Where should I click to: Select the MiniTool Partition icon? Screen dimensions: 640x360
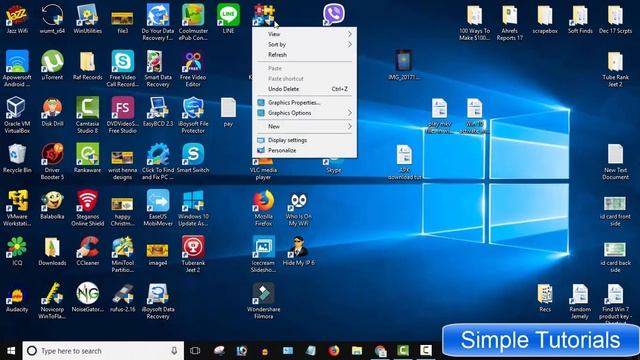coord(122,255)
